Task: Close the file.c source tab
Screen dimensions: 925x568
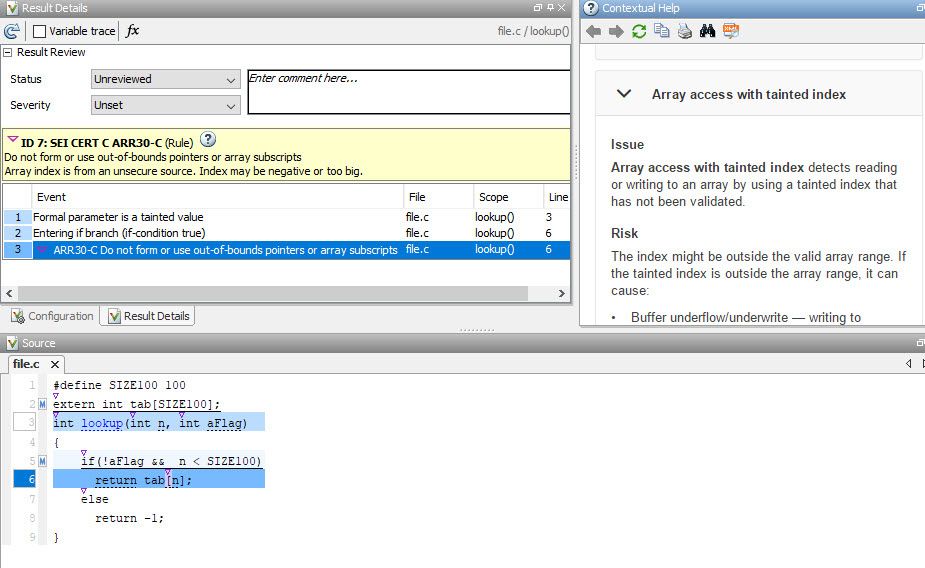Action: [55, 365]
